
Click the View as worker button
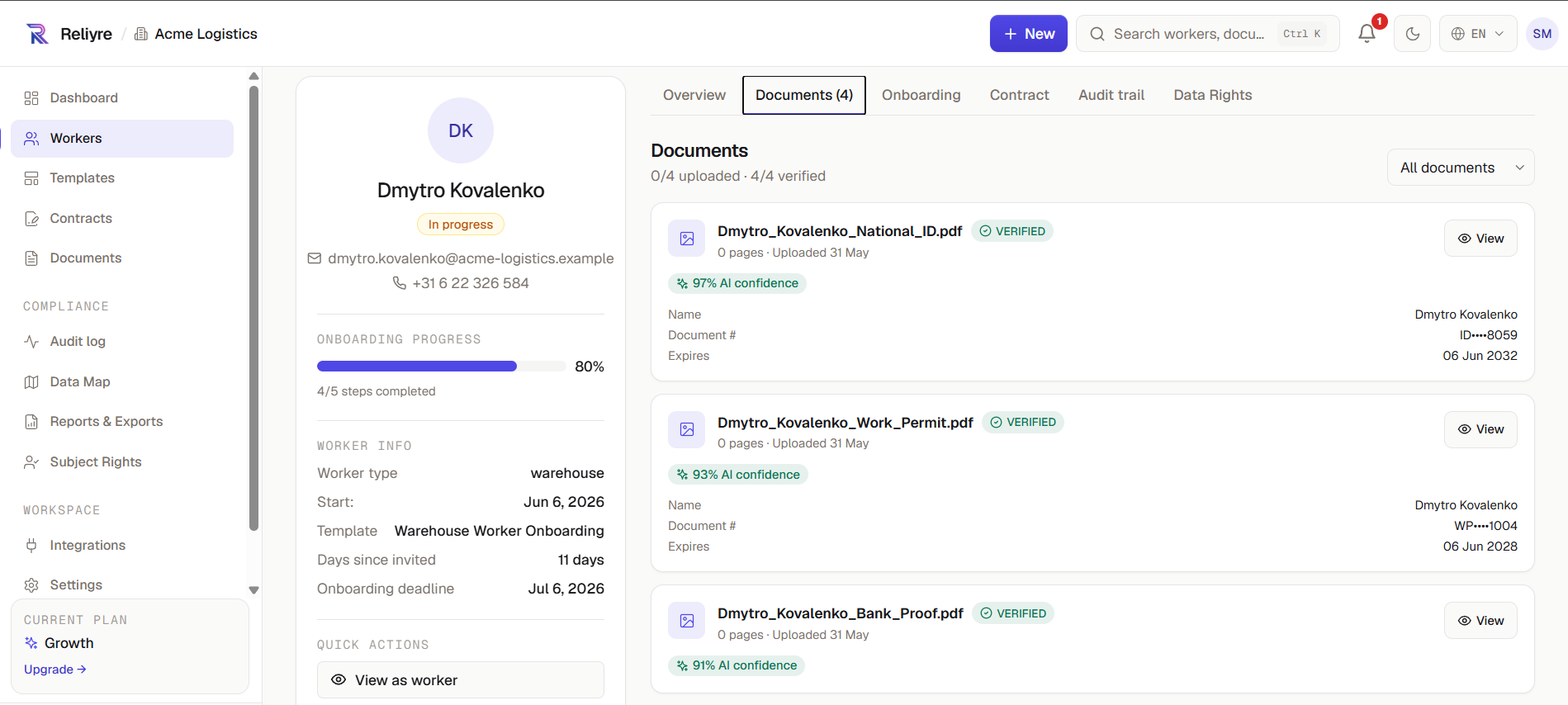click(461, 680)
